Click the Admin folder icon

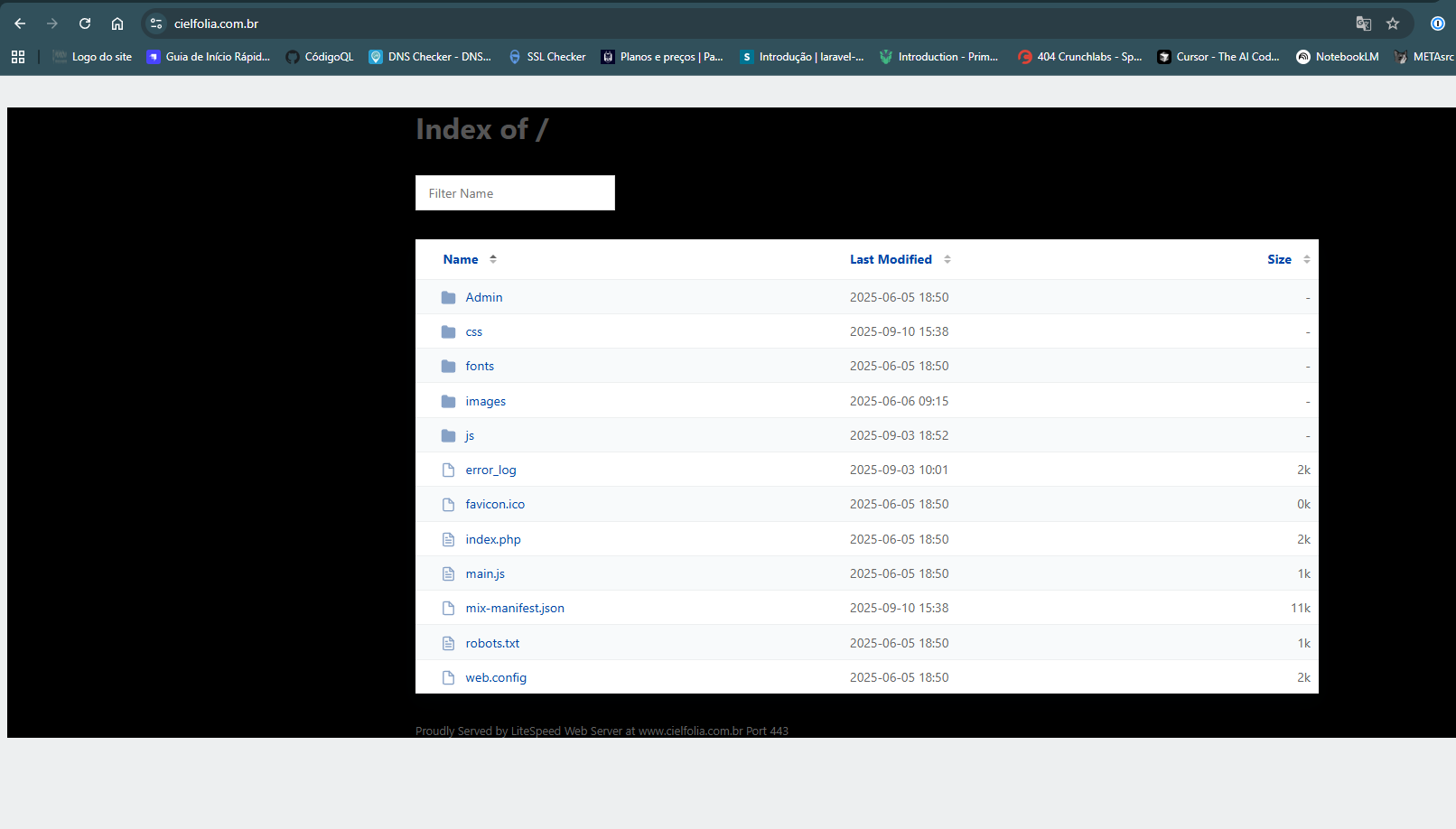tap(448, 297)
